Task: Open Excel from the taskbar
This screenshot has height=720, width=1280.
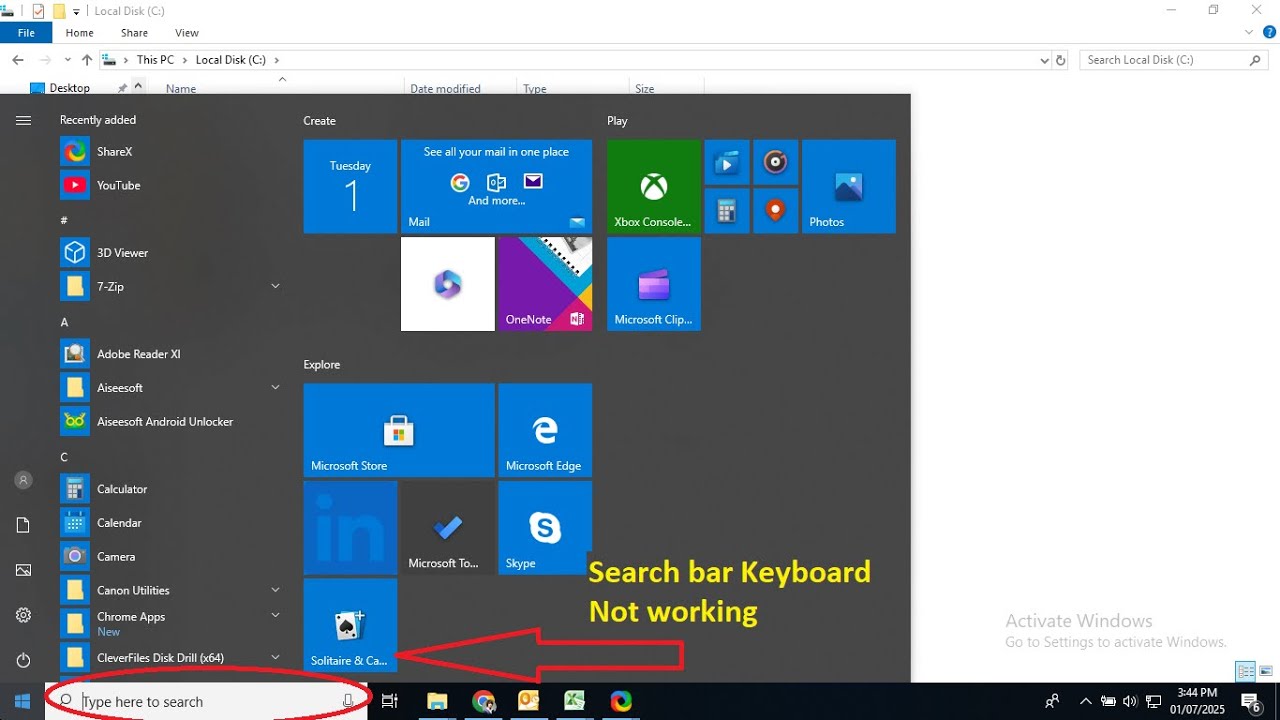Action: (x=575, y=701)
